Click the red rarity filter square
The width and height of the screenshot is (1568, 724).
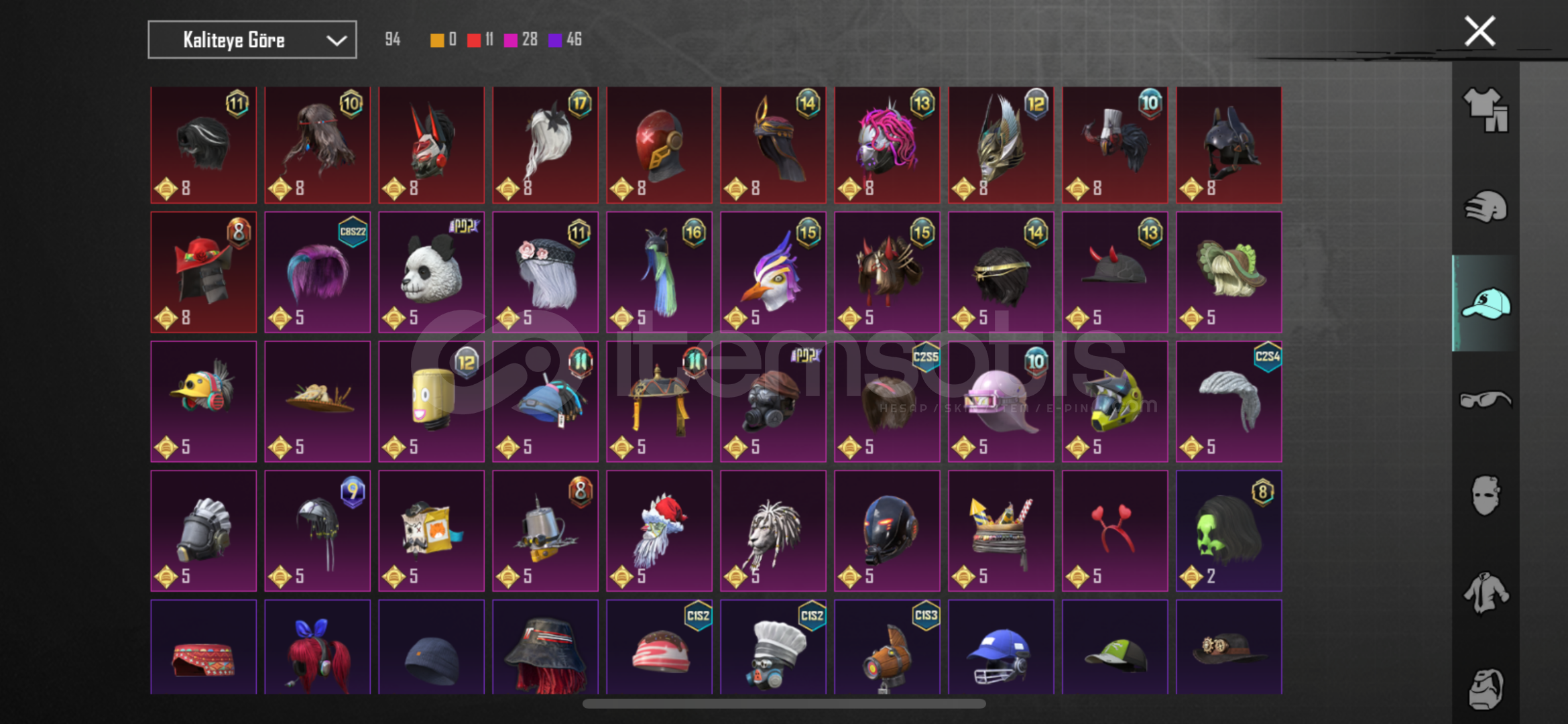474,40
